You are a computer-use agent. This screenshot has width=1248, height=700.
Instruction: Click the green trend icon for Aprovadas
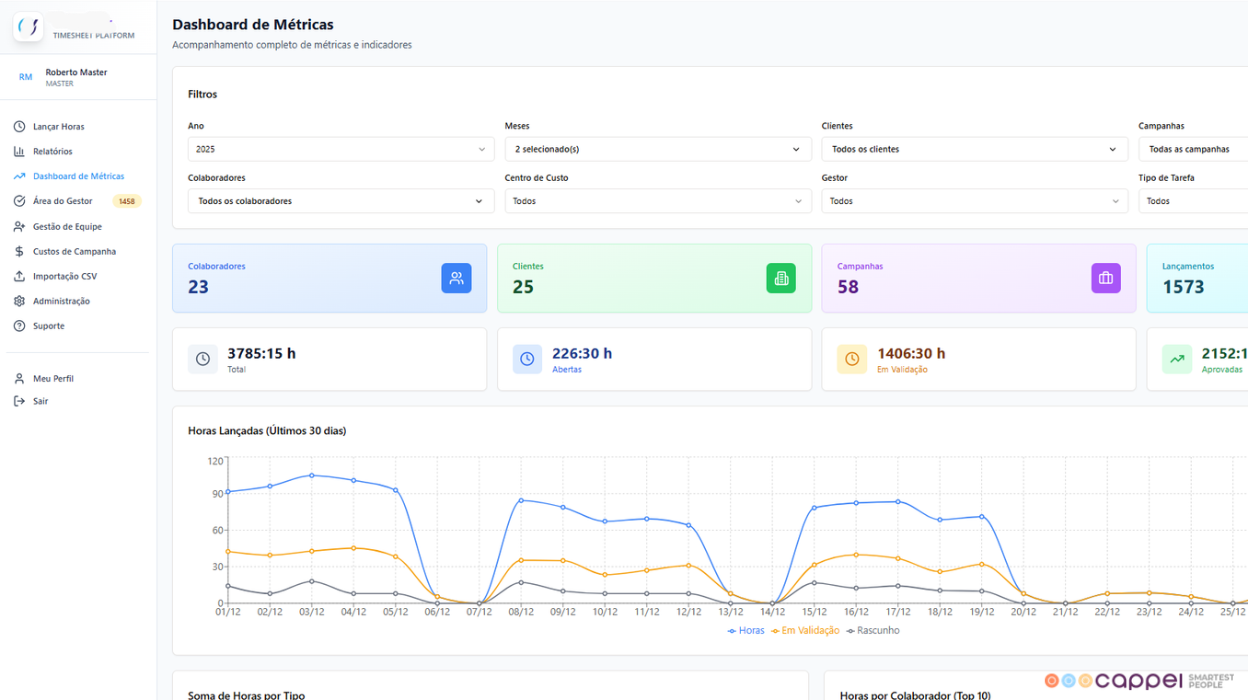tap(1177, 359)
